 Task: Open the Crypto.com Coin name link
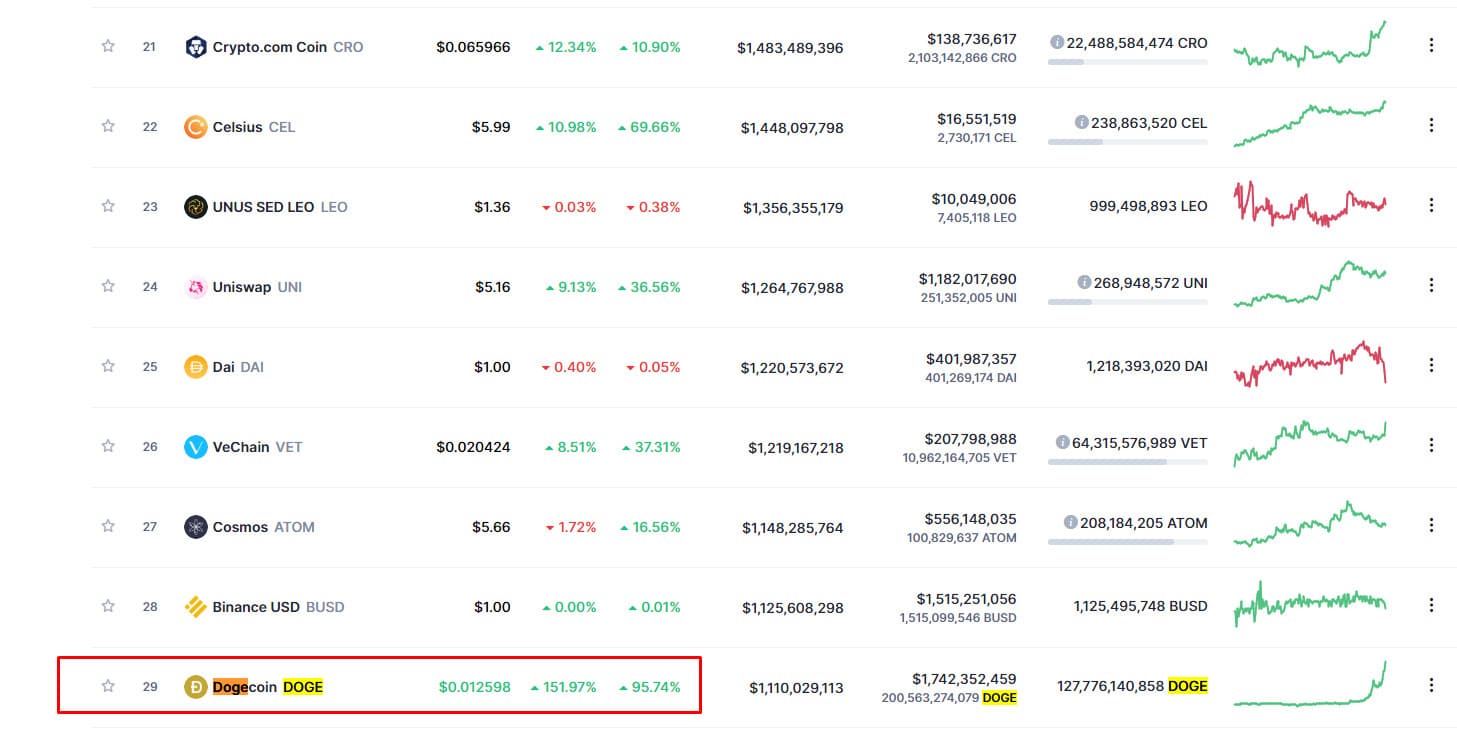tap(270, 47)
